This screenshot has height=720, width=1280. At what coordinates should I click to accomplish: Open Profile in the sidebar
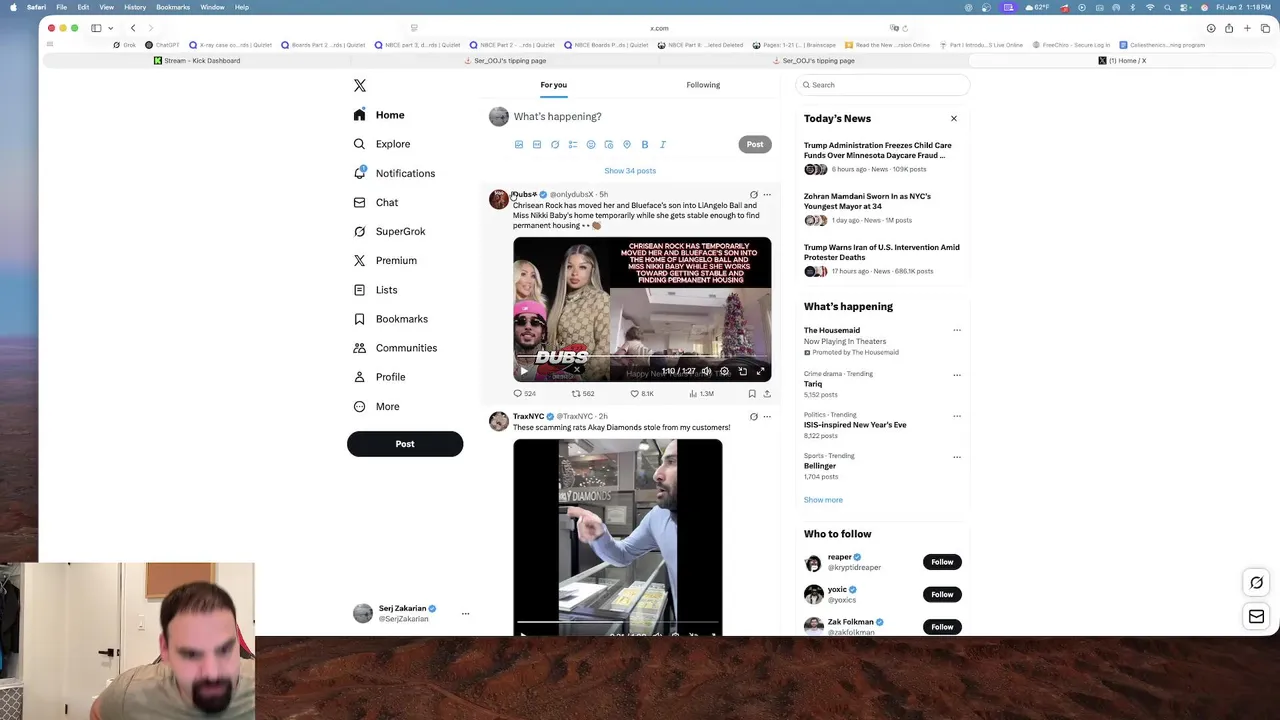[380, 377]
